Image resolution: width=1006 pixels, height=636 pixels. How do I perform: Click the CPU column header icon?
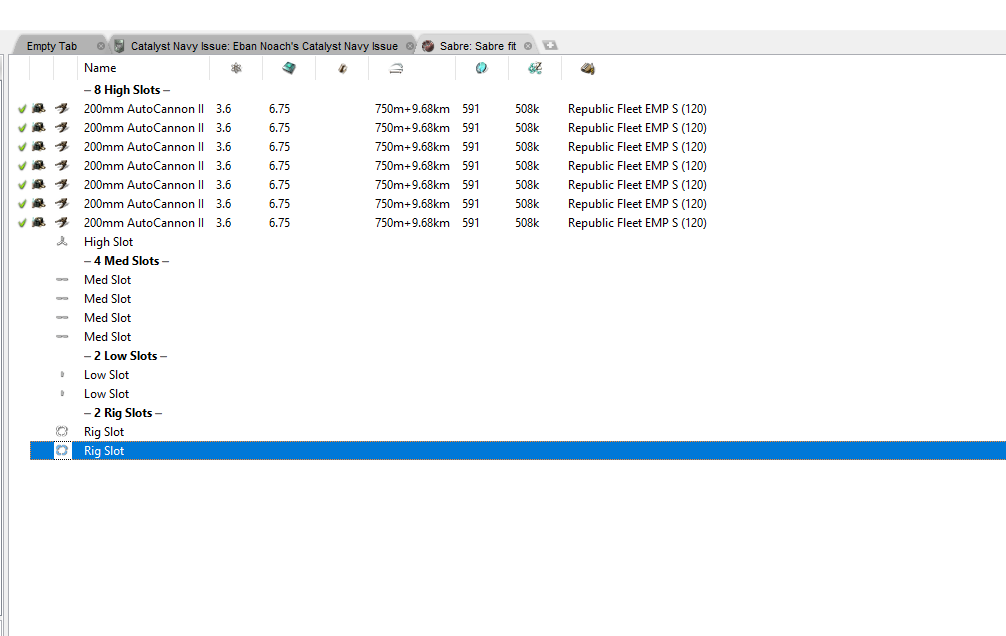[x=289, y=68]
